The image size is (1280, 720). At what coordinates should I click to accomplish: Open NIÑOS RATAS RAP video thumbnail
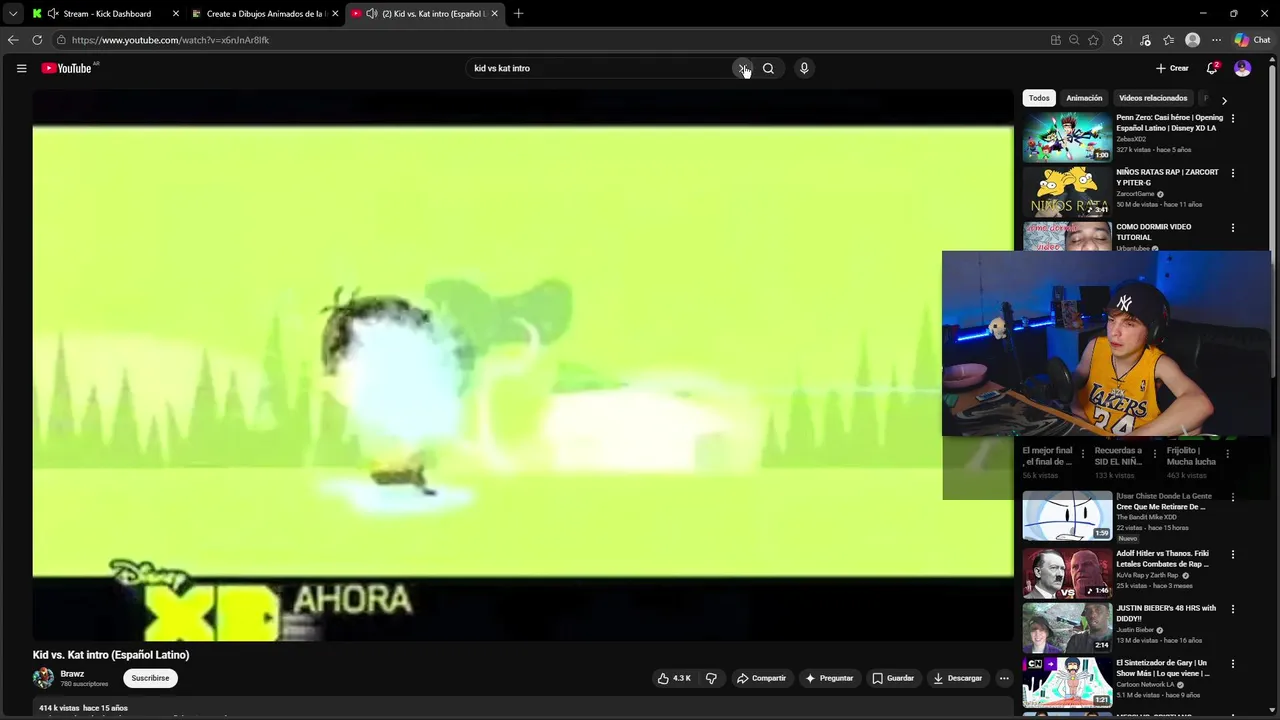coord(1067,191)
